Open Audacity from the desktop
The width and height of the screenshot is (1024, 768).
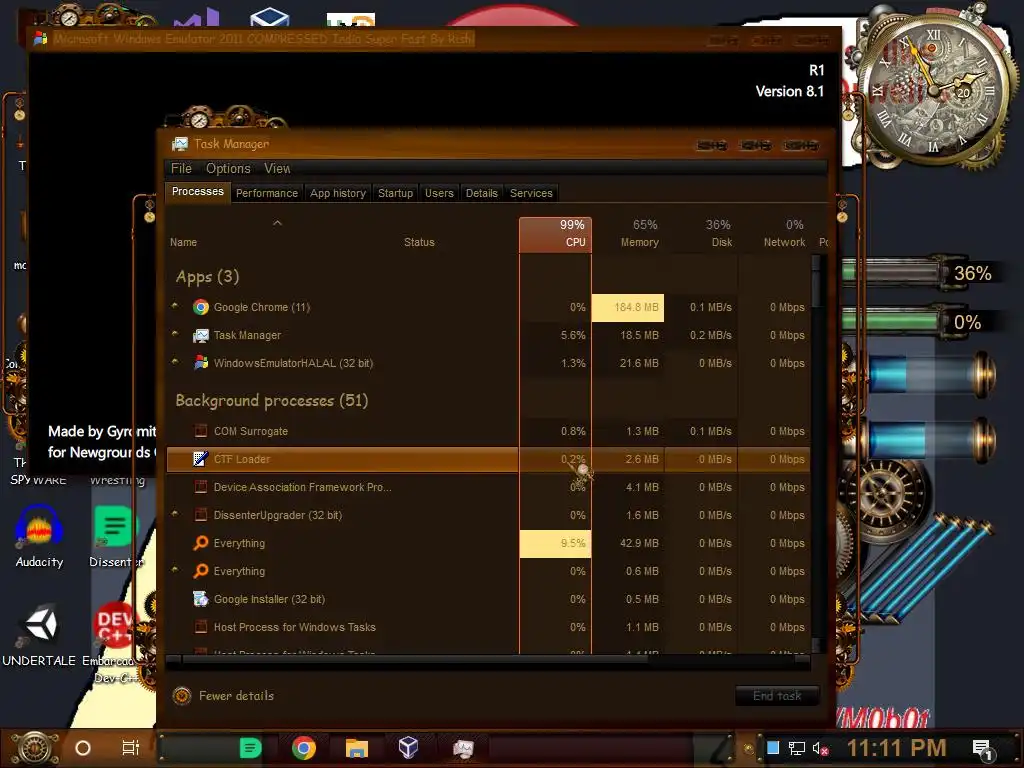point(39,536)
